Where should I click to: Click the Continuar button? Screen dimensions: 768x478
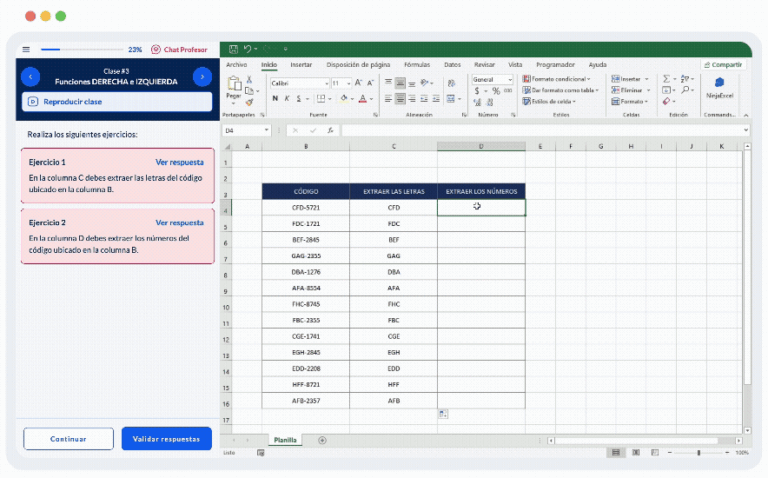[68, 439]
